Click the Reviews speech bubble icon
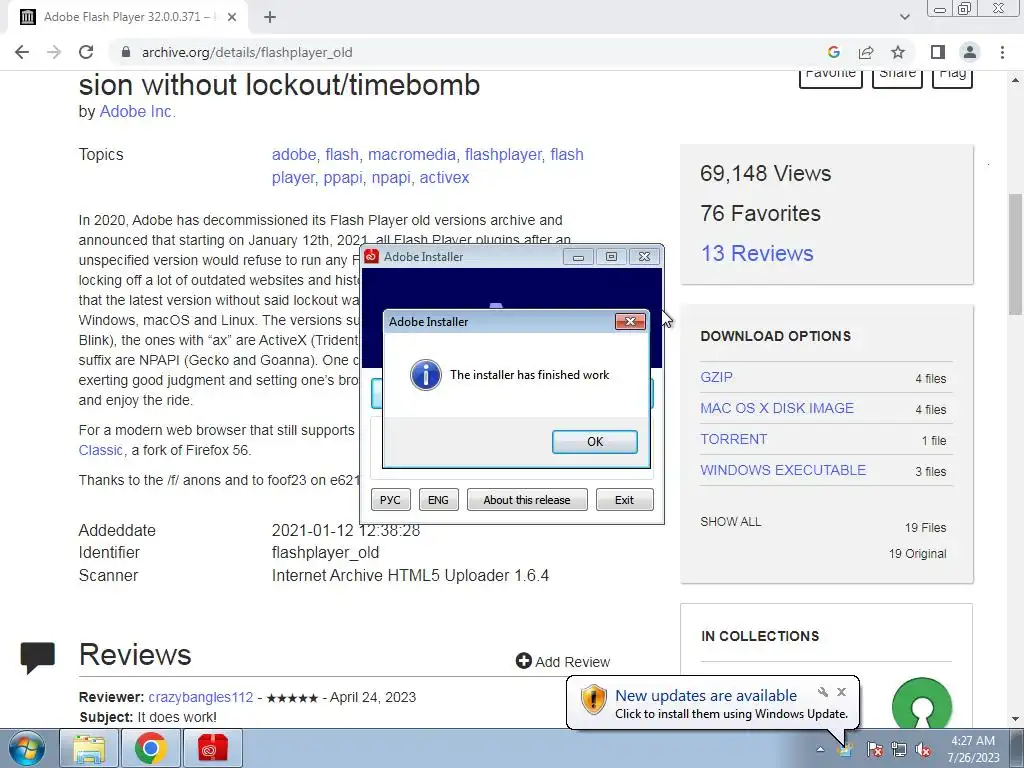 (37, 658)
